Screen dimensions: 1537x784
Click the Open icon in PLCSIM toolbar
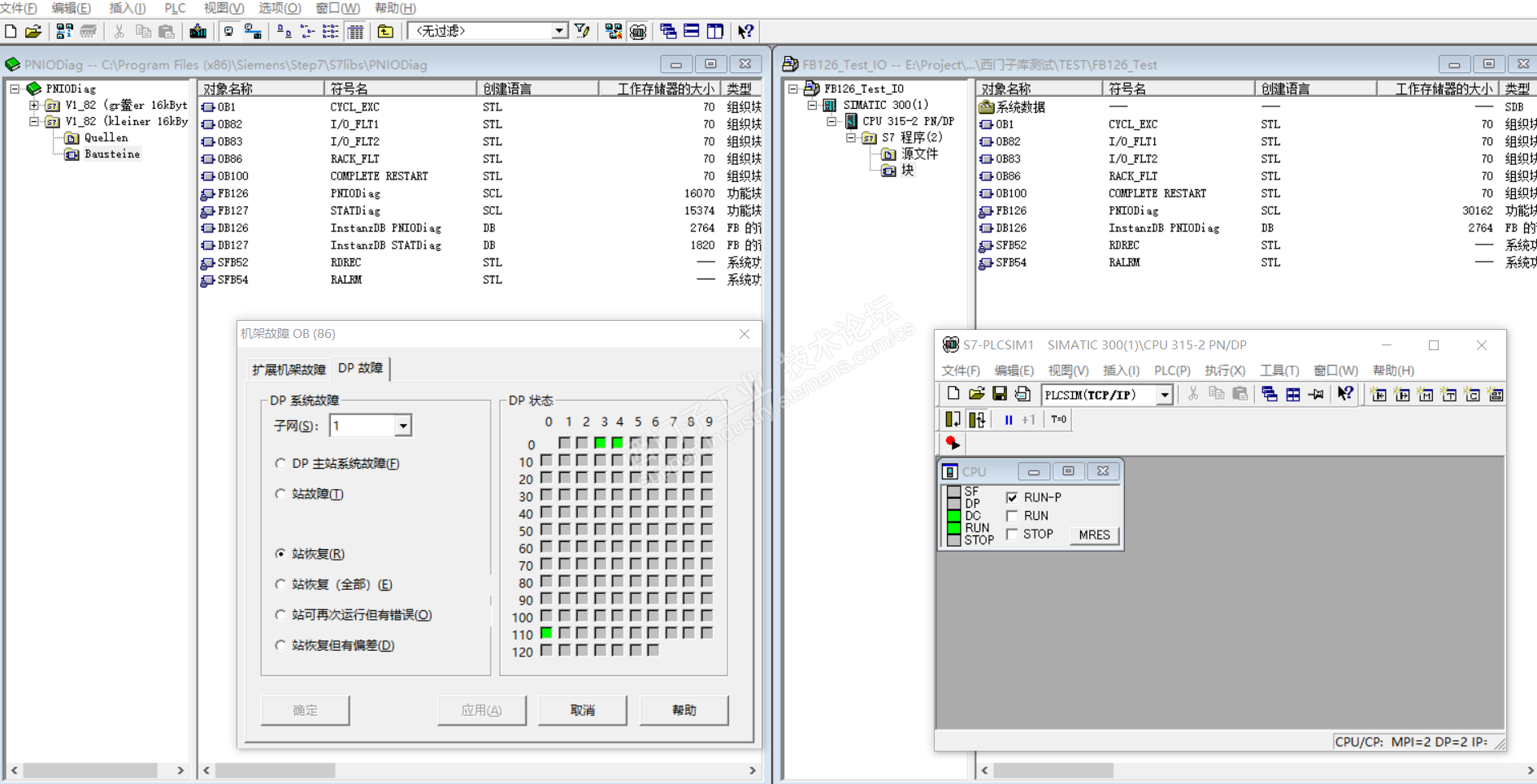(x=976, y=395)
